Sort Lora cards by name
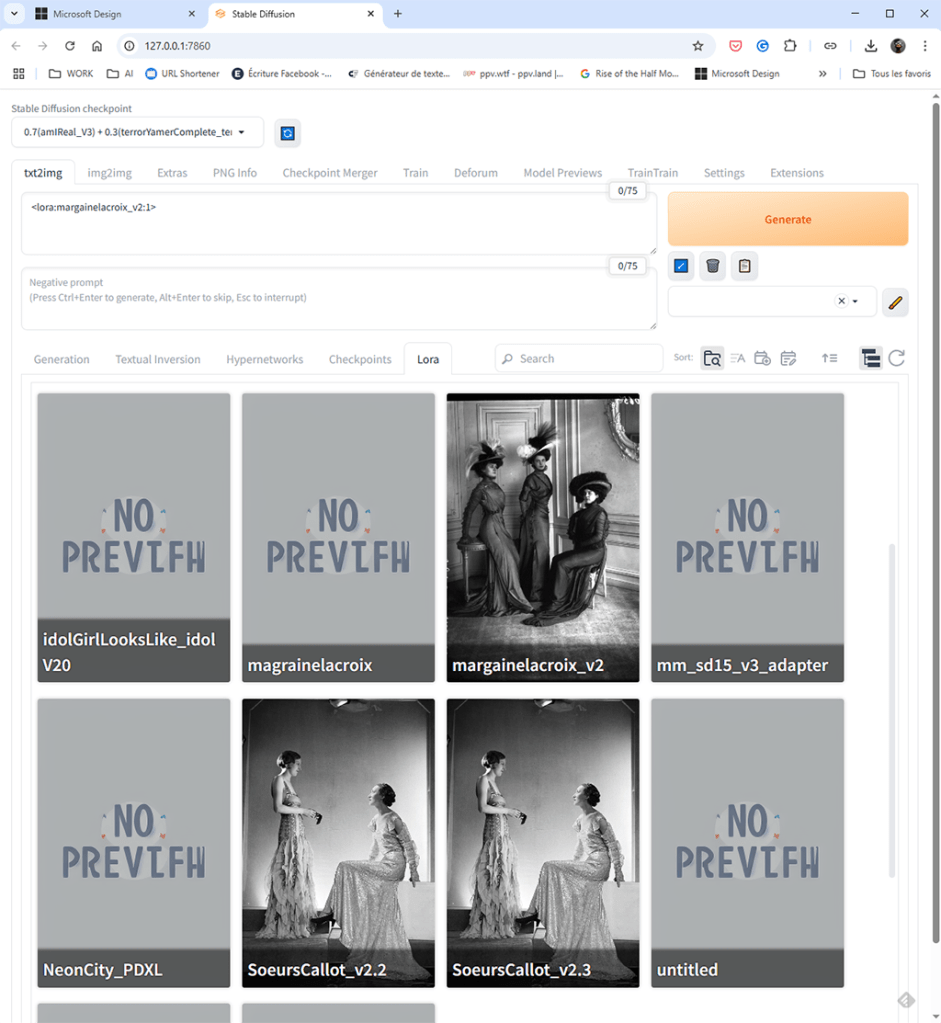This screenshot has height=1023, width=941. coord(737,358)
